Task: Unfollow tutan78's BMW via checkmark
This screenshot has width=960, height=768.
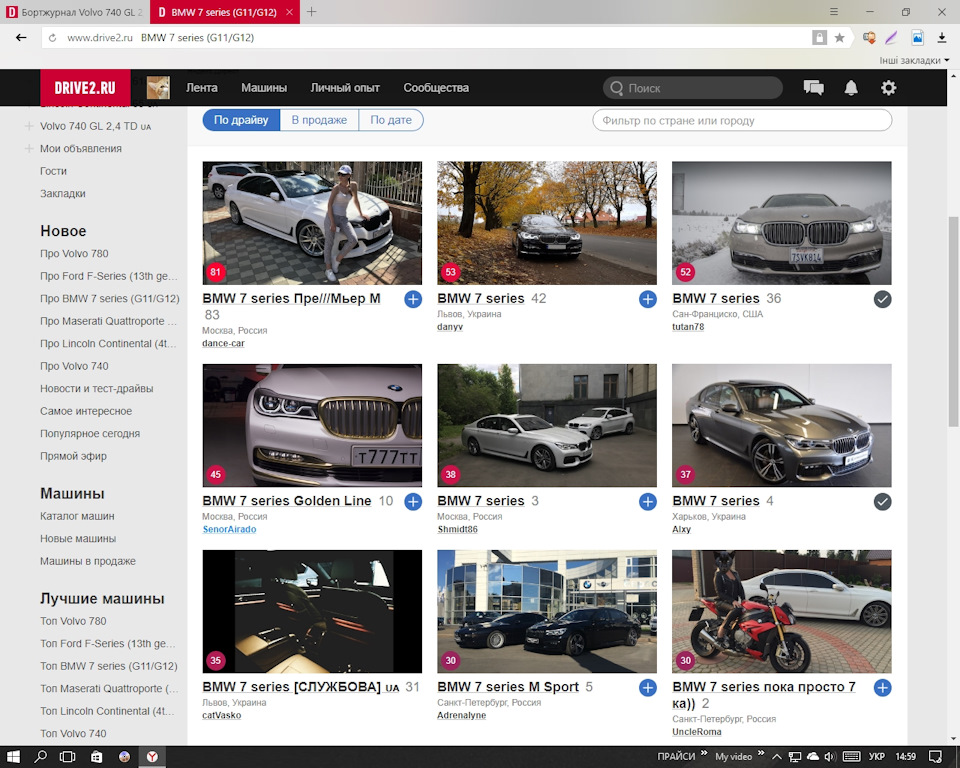Action: coord(882,299)
